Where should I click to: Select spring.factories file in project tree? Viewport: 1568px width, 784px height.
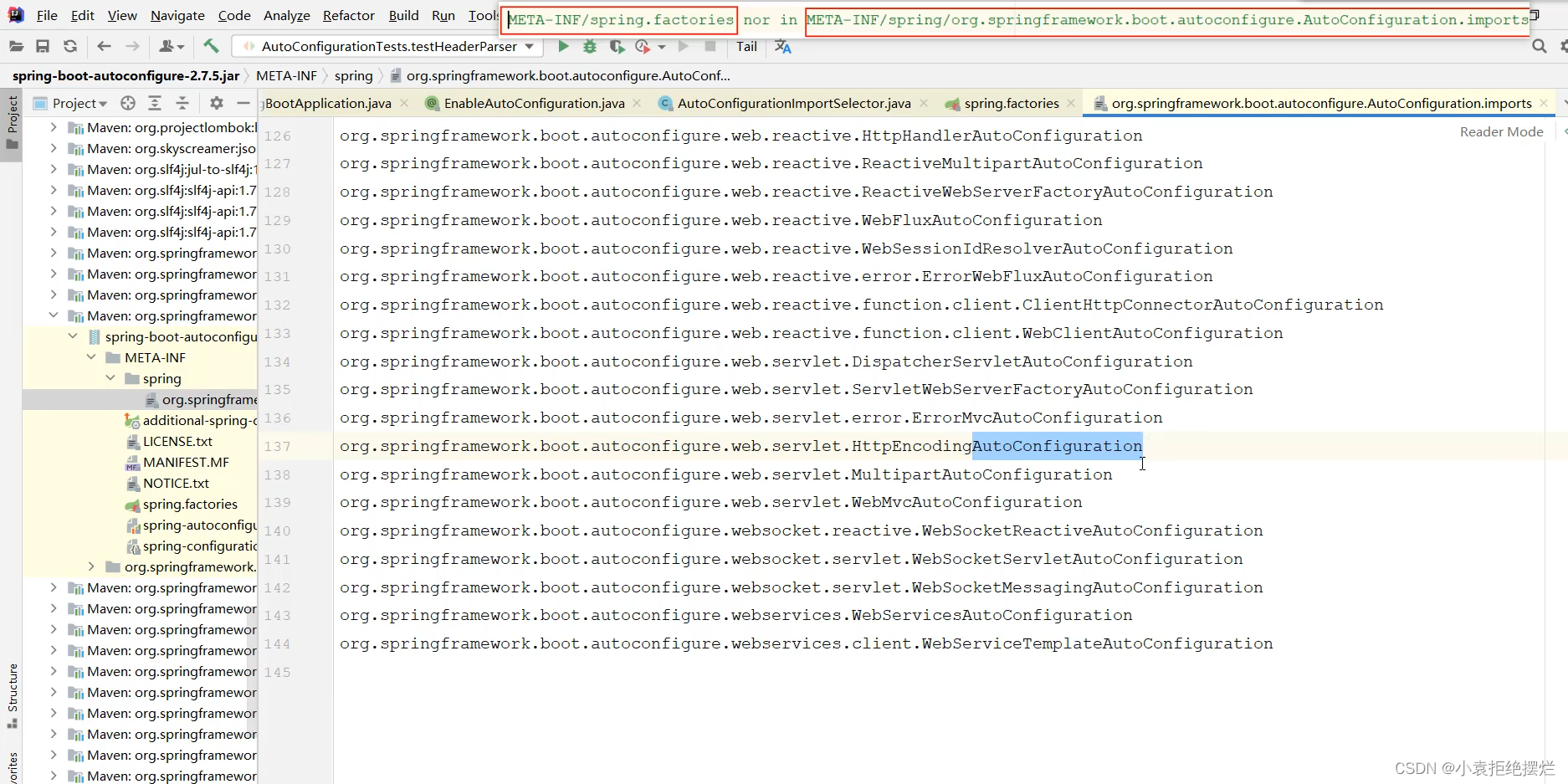(x=190, y=504)
